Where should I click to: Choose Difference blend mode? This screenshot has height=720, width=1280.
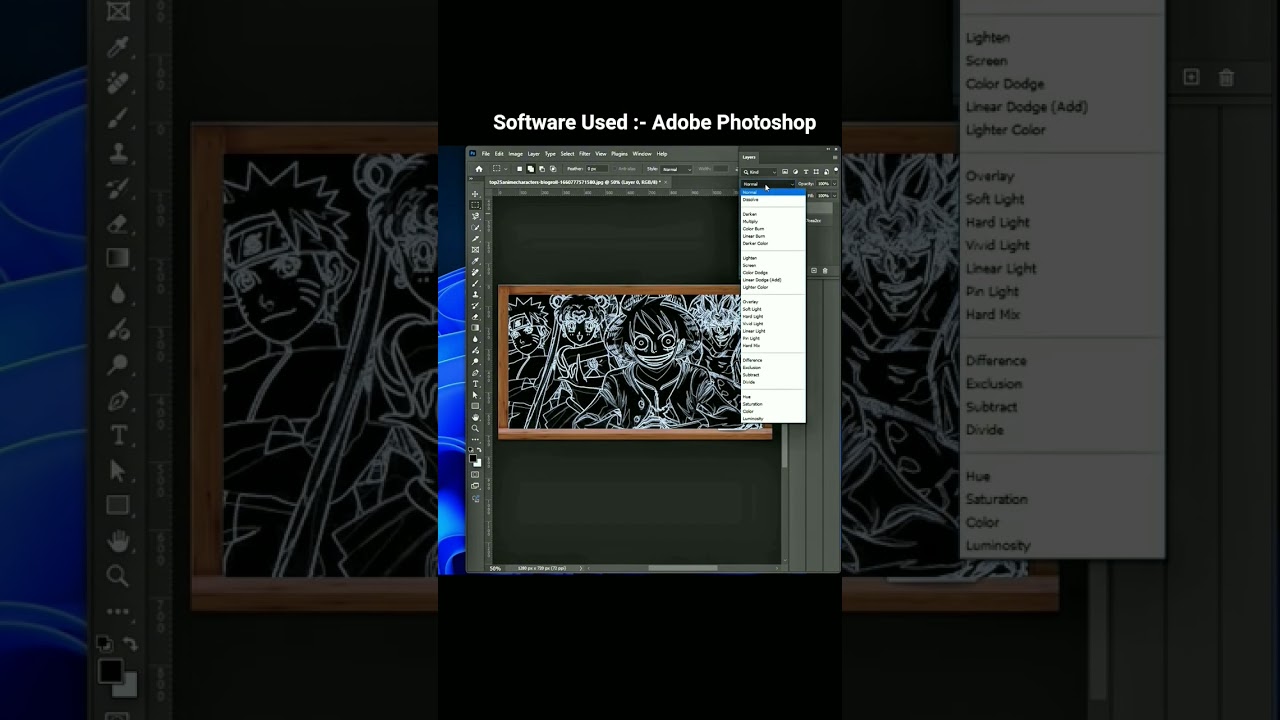coord(753,360)
